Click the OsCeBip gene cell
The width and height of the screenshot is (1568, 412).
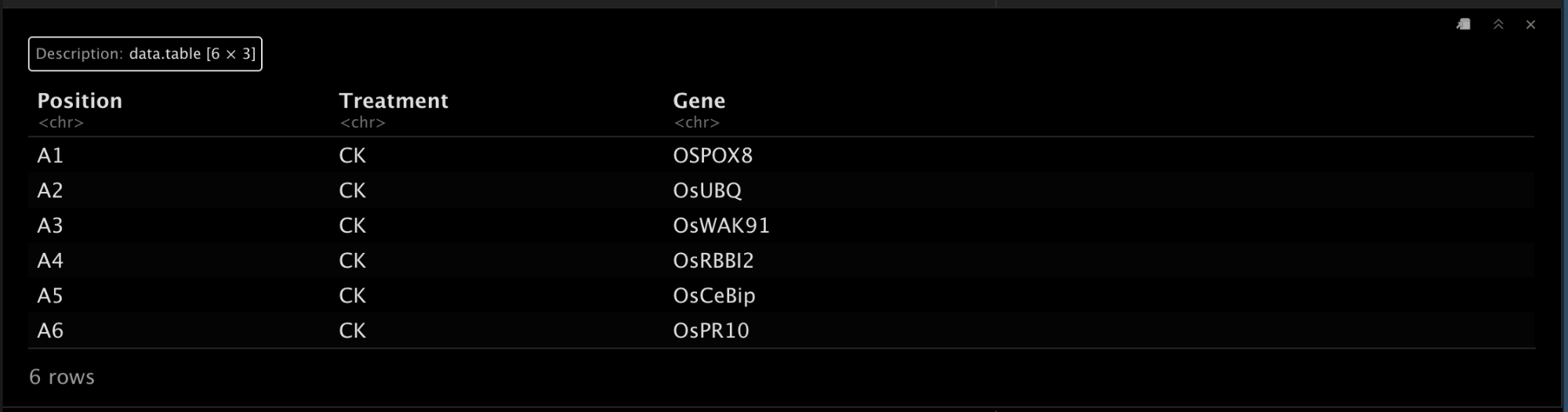click(x=714, y=295)
